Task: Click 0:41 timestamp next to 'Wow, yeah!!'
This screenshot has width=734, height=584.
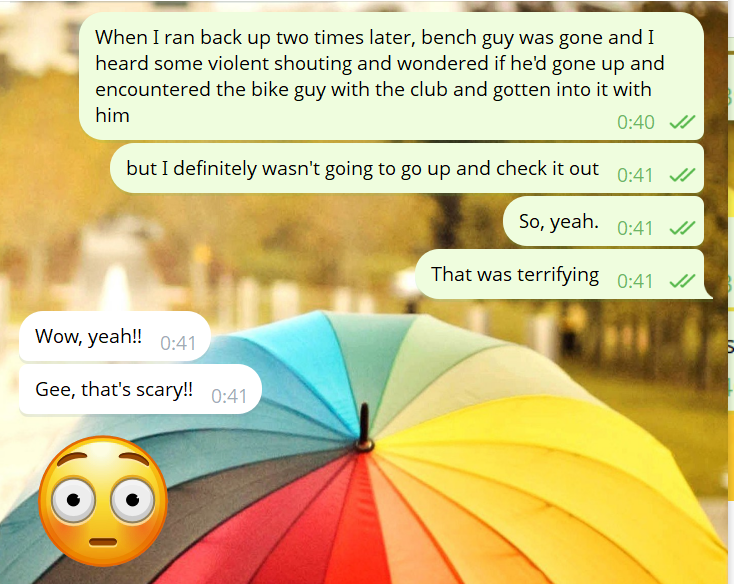Action: 178,343
